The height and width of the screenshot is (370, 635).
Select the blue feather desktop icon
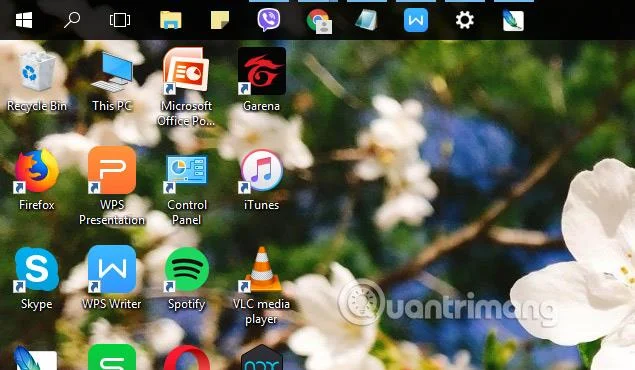click(x=36, y=358)
